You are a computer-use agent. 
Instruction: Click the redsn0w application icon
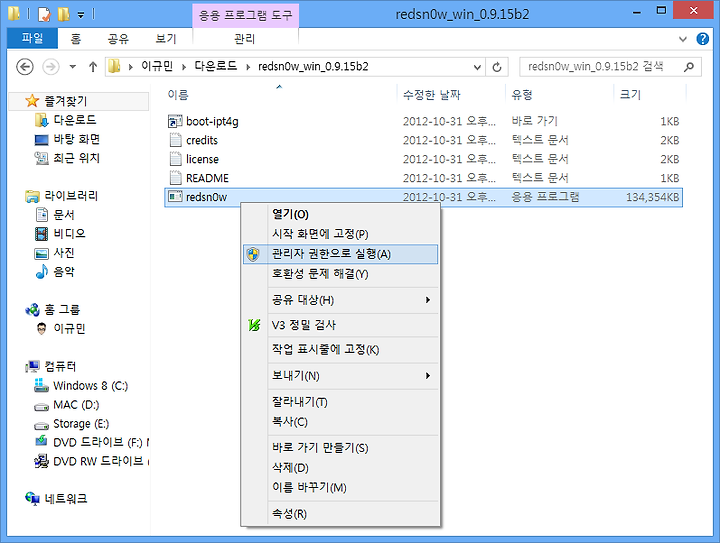pos(175,197)
